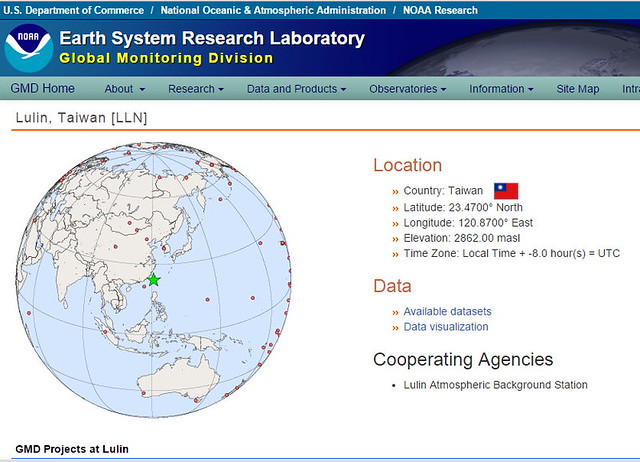Click the orange arrow bullet beside Available datasets
Screen dimensions: 640x462
click(395, 313)
